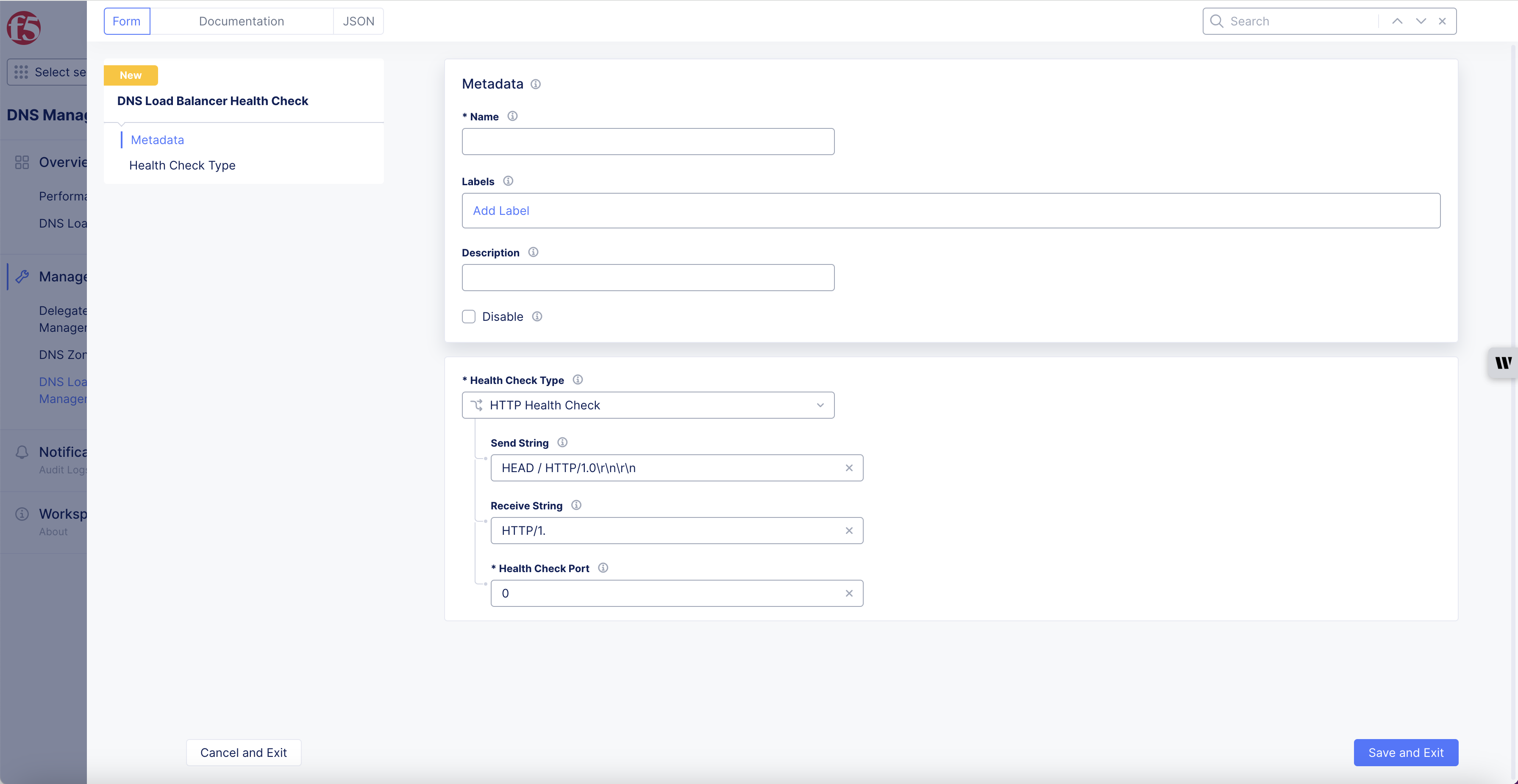Click the search magnifier icon
This screenshot has width=1518, height=784.
pos(1217,21)
